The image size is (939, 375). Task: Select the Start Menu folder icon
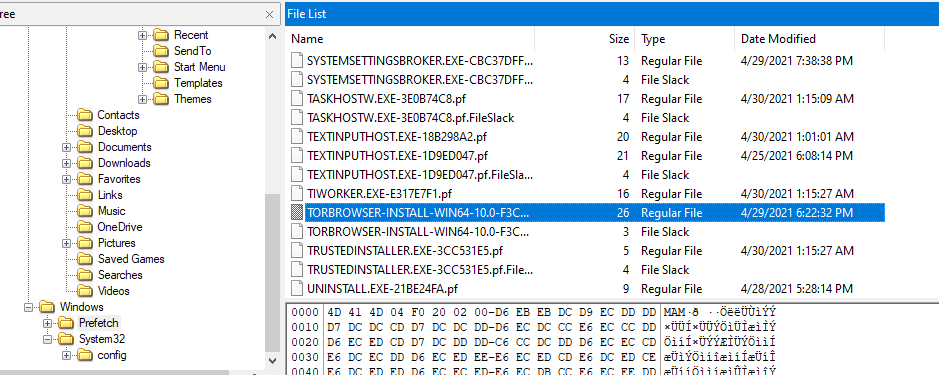tap(160, 67)
